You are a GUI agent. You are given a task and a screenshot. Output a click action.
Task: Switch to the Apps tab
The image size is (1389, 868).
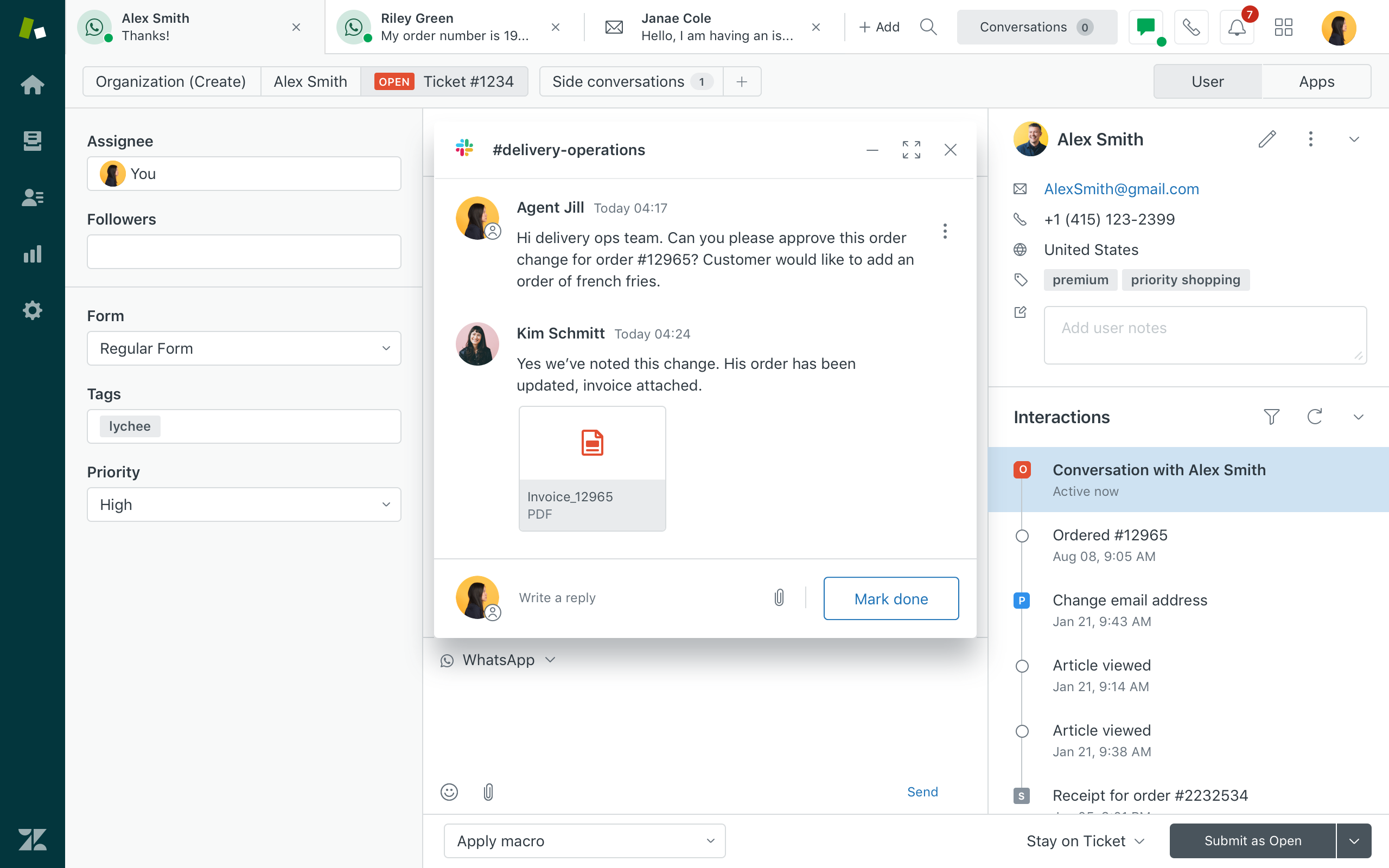click(x=1317, y=81)
